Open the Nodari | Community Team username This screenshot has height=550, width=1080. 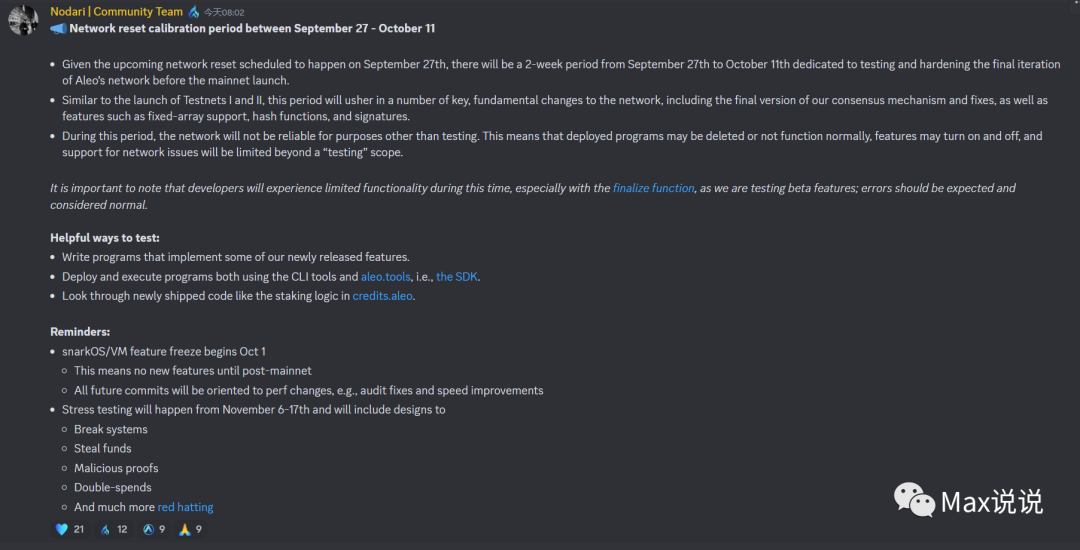tap(116, 12)
